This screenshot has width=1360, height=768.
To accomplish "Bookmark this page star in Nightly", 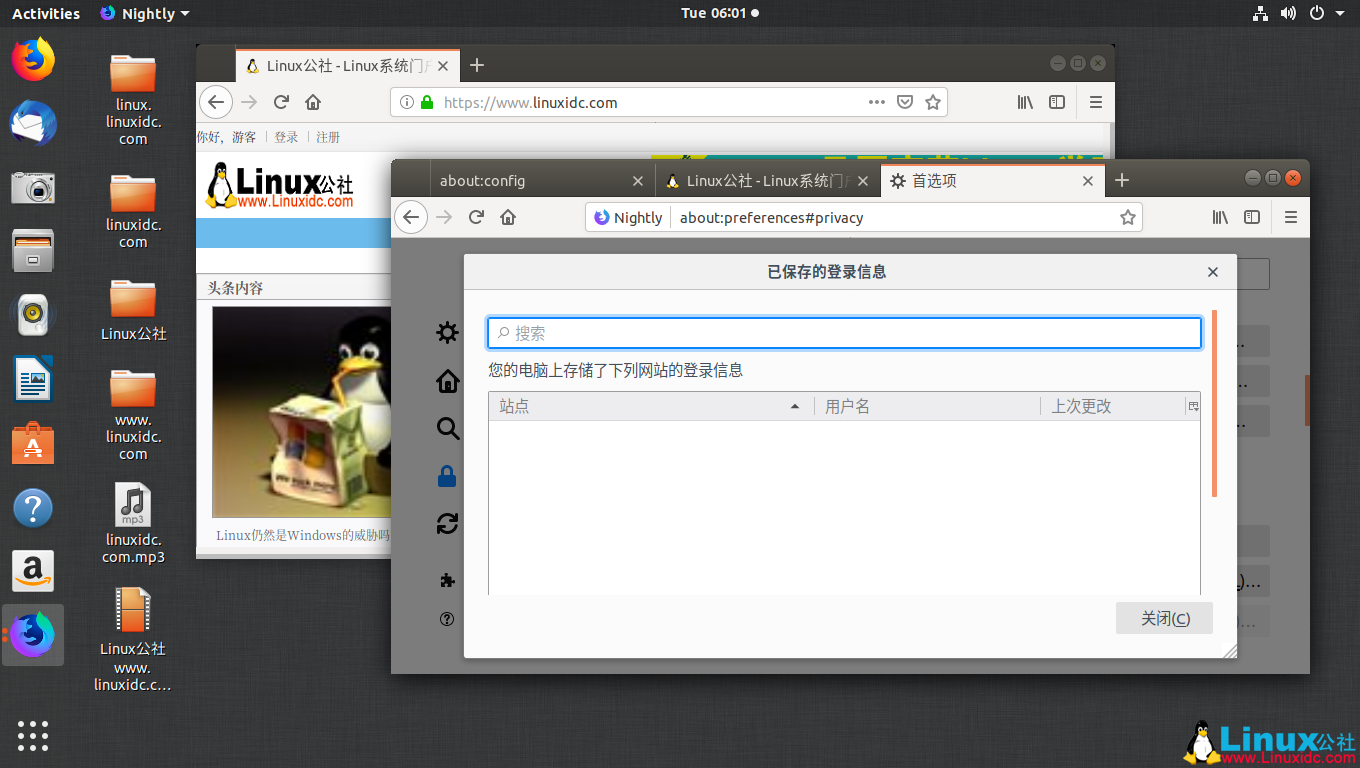I will [1127, 217].
